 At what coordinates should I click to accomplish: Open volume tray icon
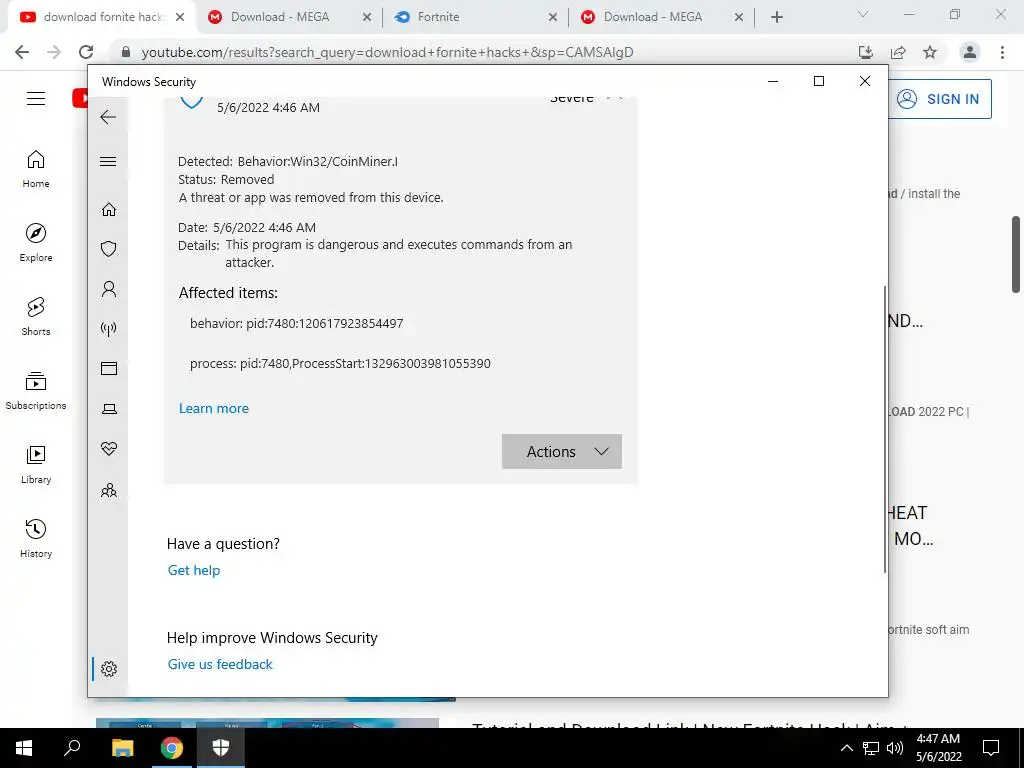(895, 748)
